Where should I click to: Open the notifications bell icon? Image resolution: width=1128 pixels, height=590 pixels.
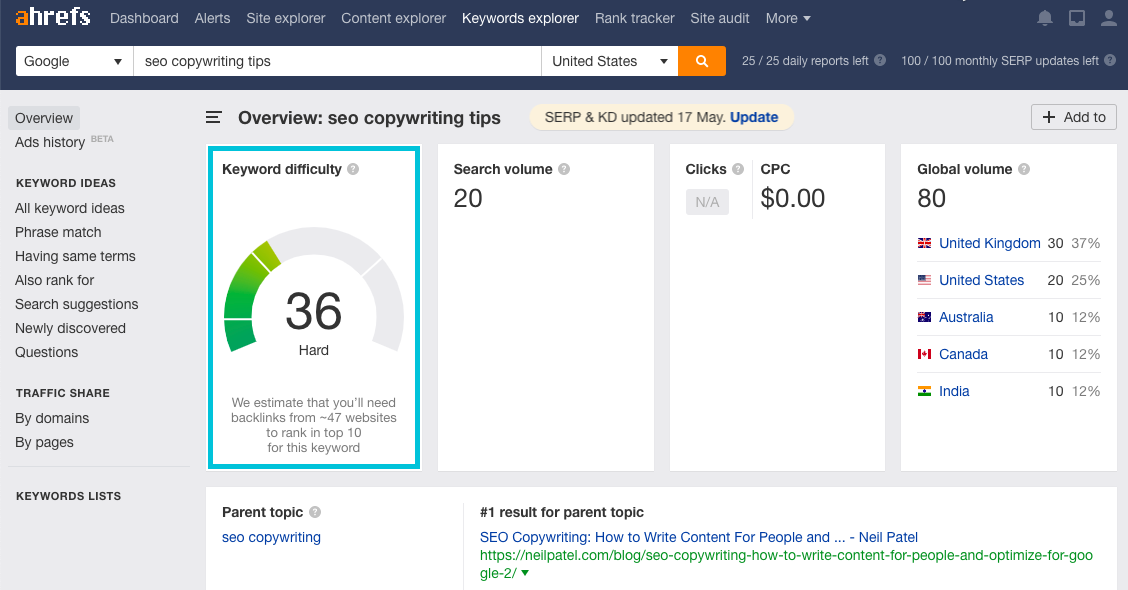coord(1045,18)
